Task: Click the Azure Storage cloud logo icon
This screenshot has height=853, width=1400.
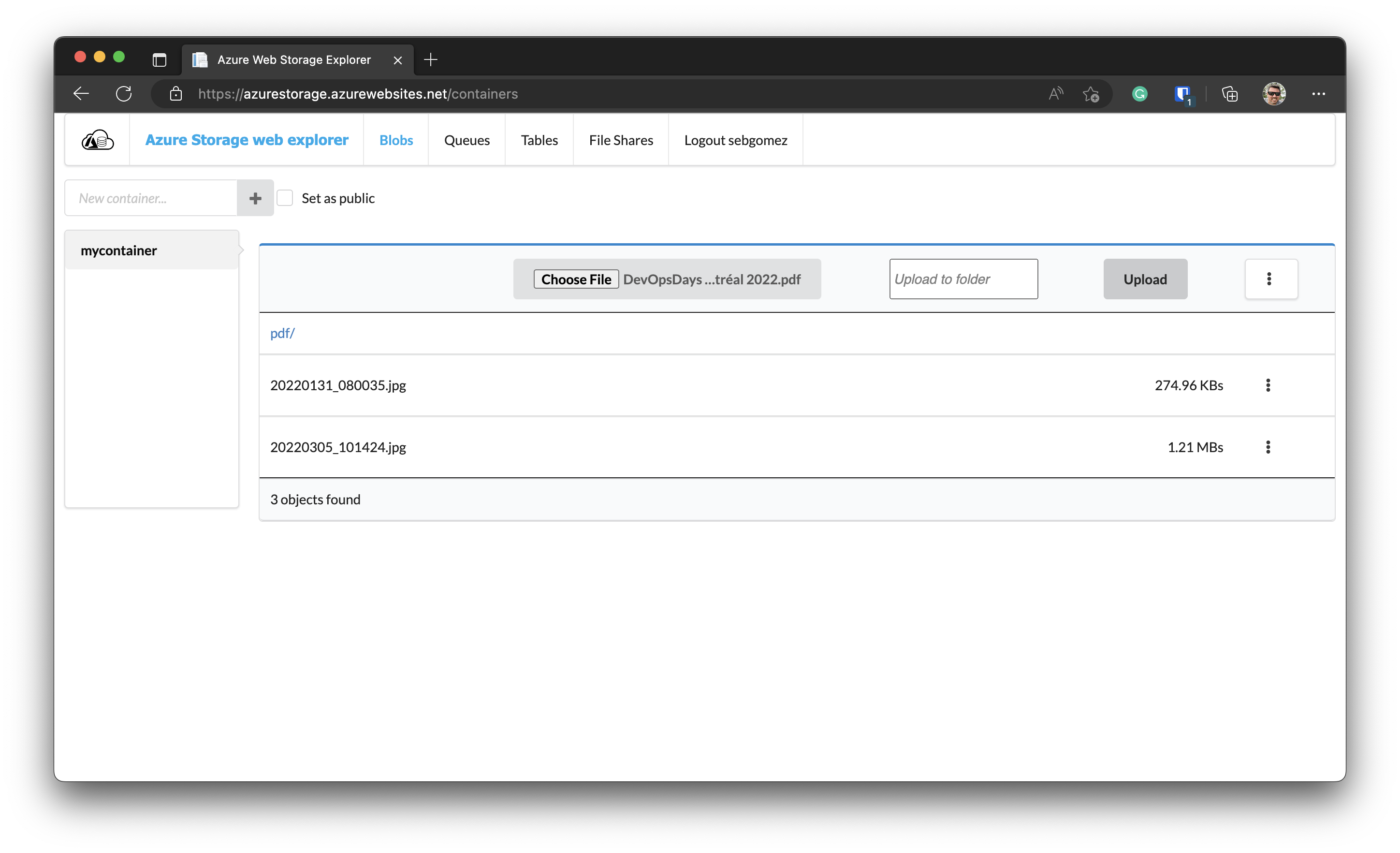Action: point(97,140)
